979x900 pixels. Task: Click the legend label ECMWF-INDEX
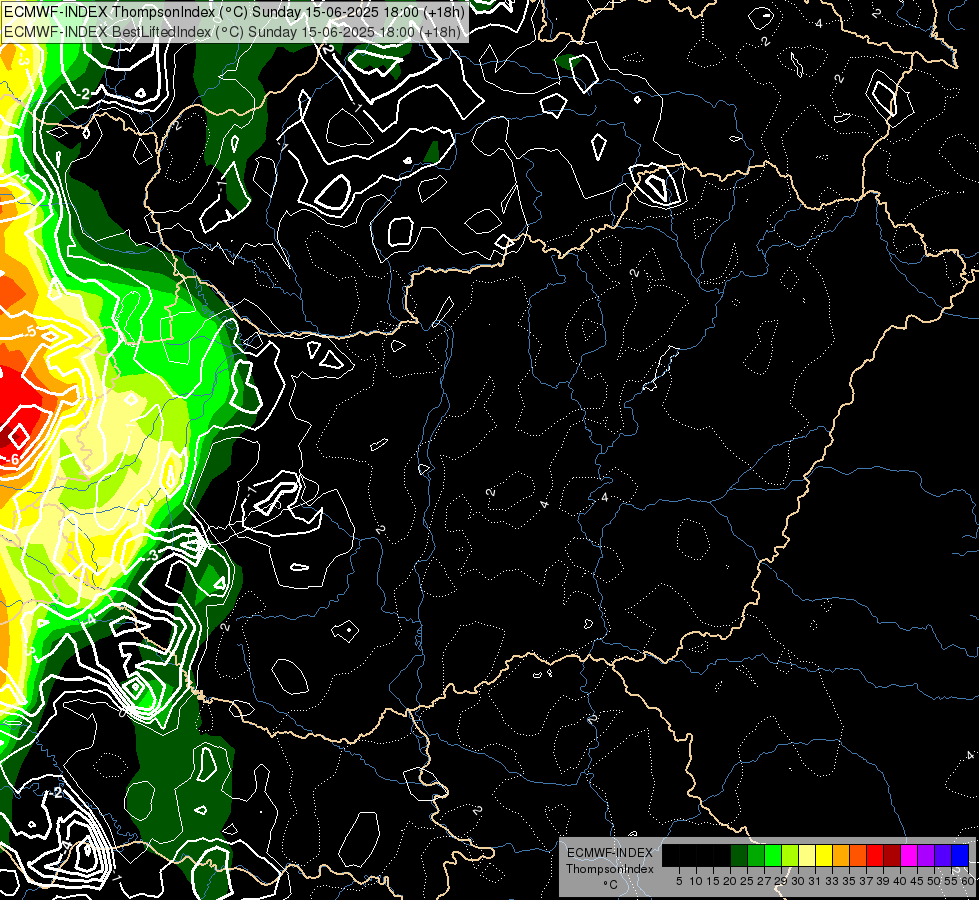610,853
